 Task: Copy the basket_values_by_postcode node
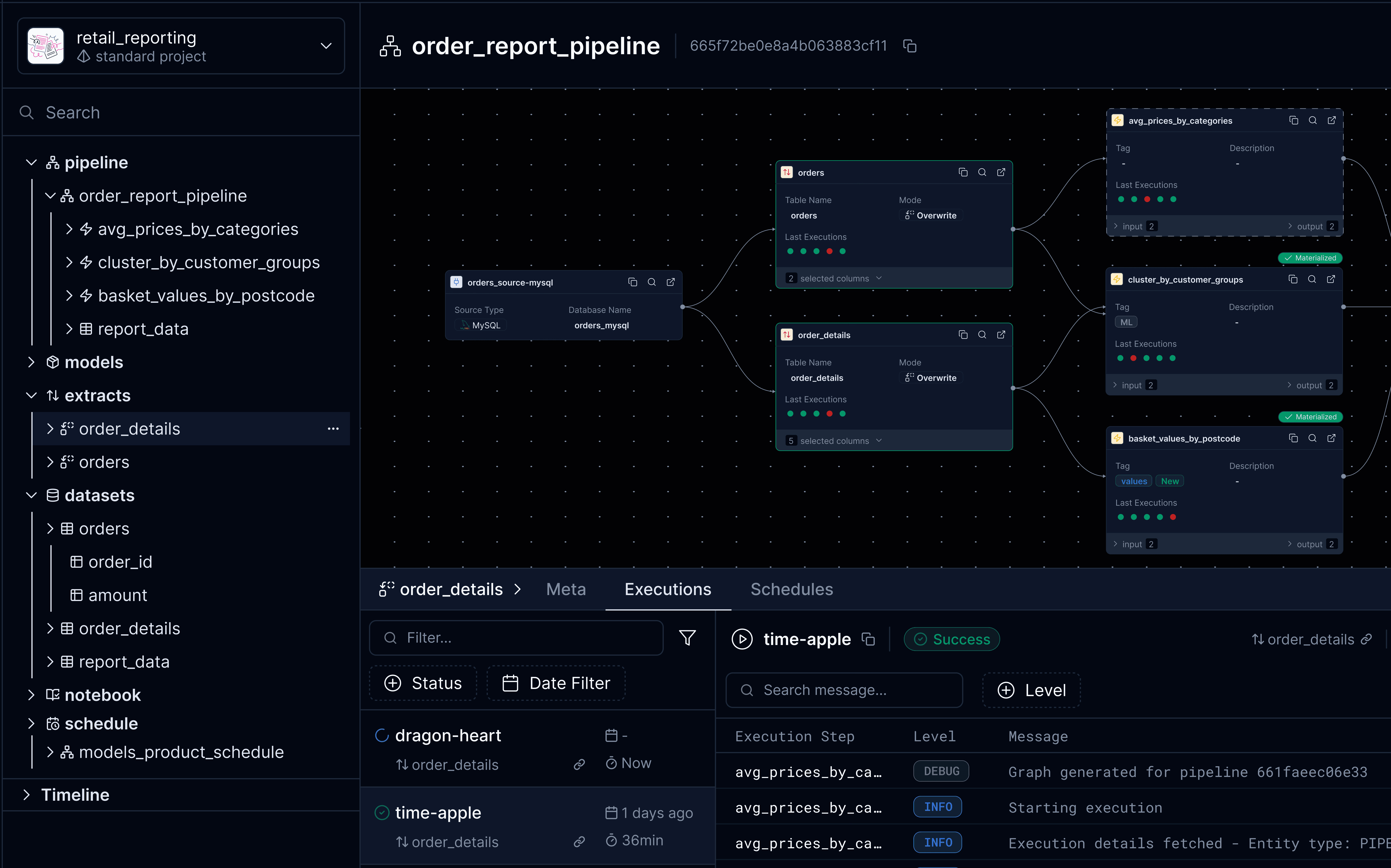coord(1293,438)
